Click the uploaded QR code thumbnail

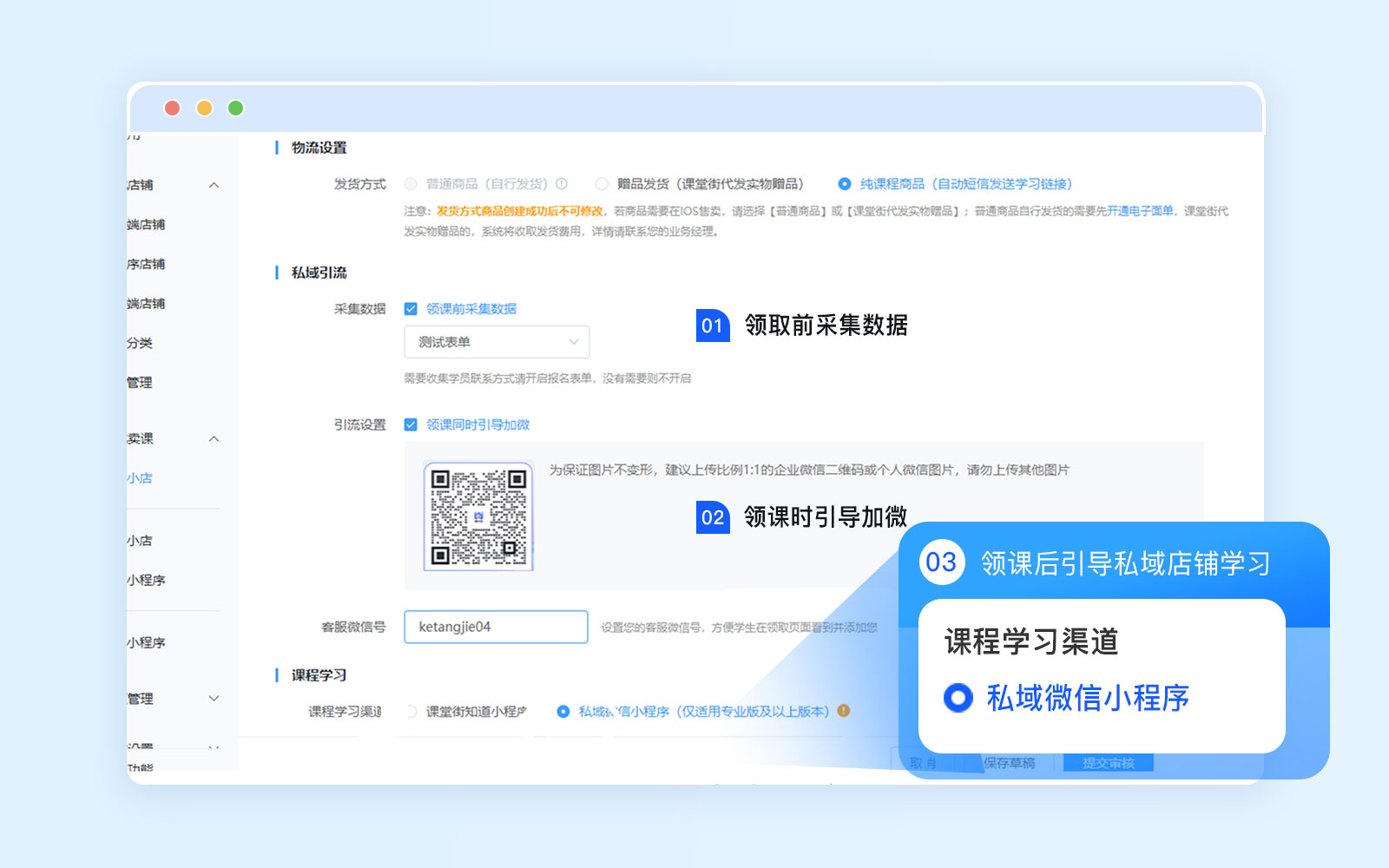click(478, 516)
